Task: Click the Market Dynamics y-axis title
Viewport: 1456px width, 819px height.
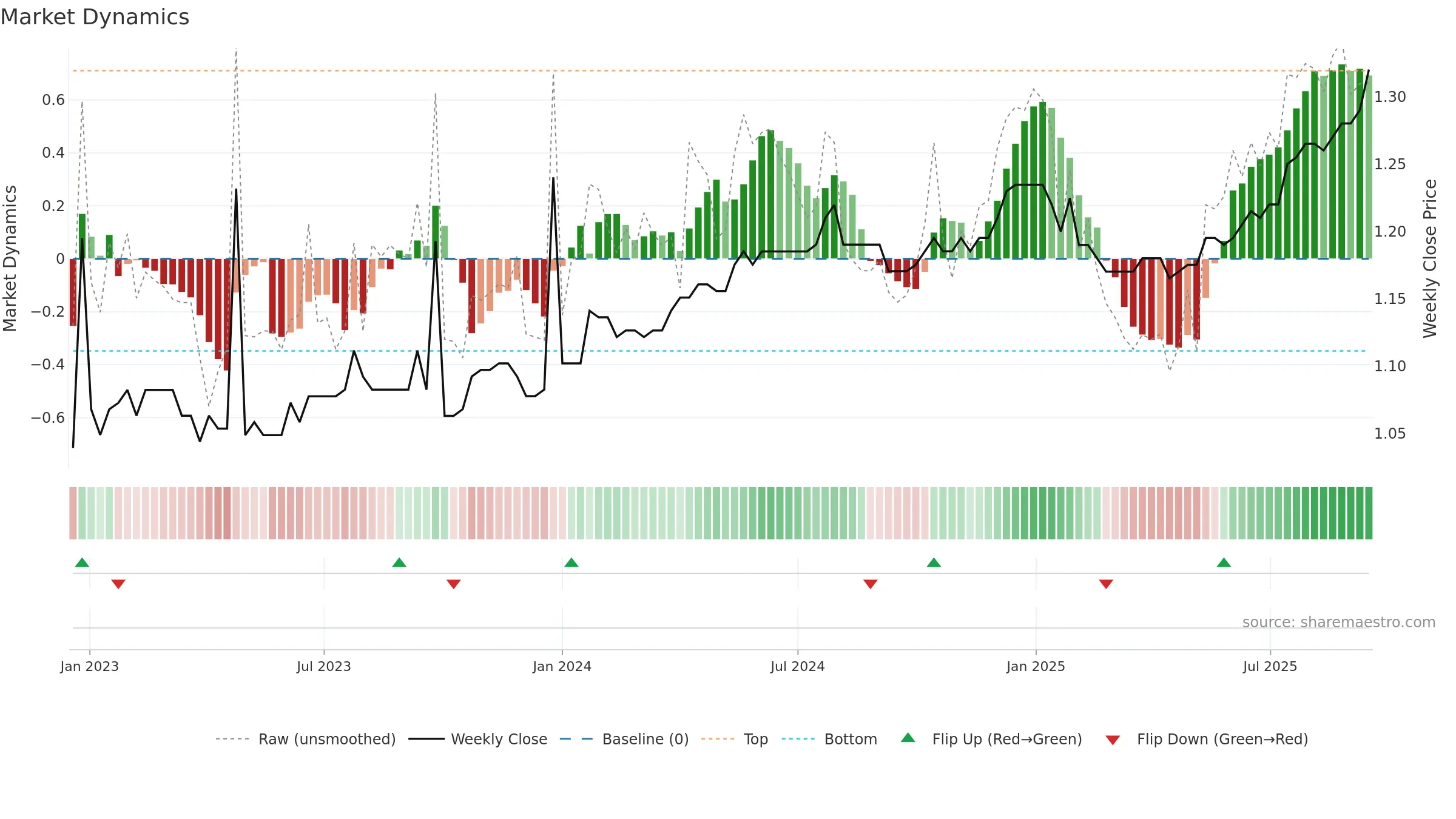Action: (10, 258)
